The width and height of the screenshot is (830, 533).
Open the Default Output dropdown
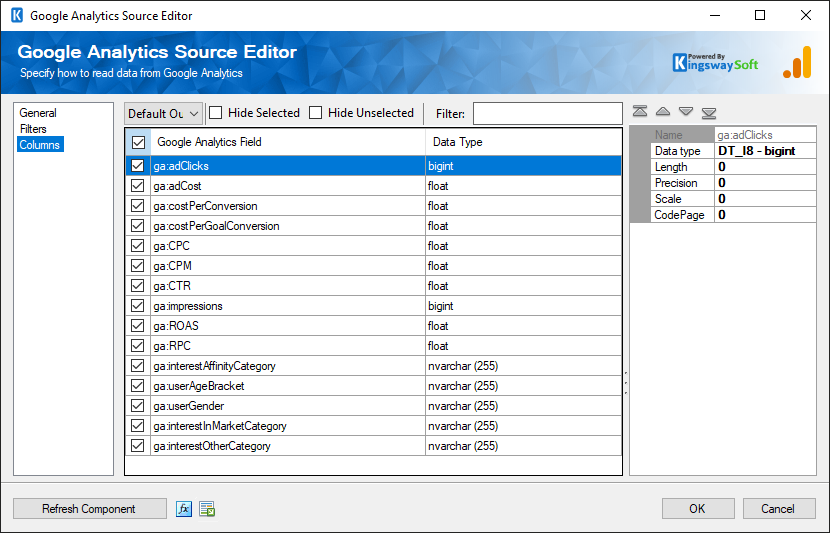click(x=164, y=113)
